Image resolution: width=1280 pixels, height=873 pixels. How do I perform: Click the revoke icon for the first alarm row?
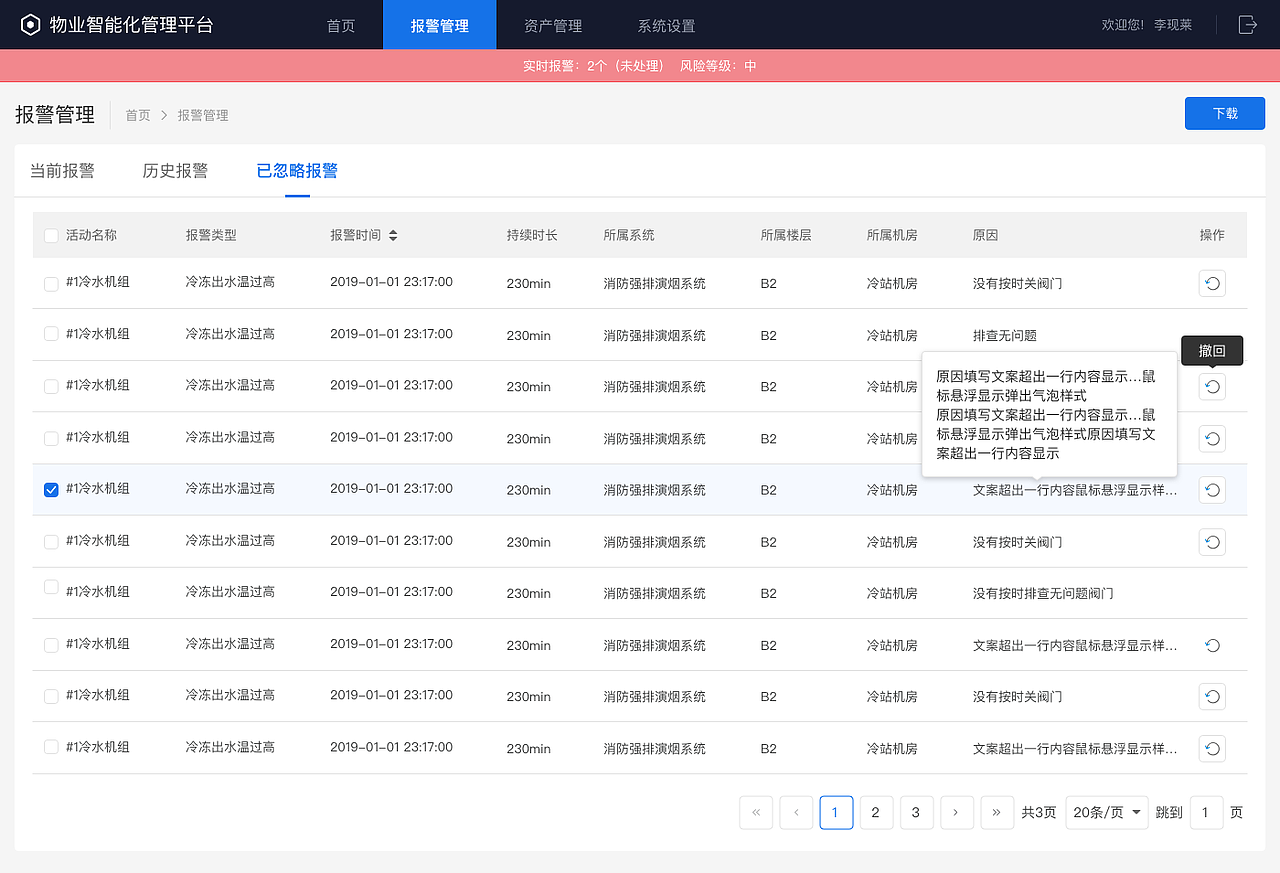click(x=1212, y=283)
